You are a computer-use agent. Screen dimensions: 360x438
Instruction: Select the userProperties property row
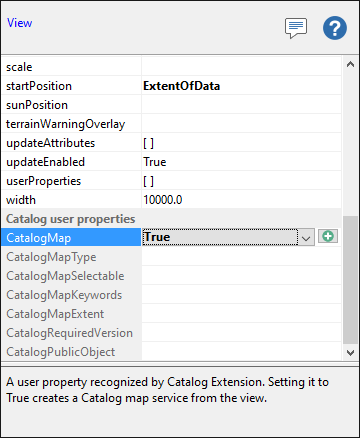point(171,181)
